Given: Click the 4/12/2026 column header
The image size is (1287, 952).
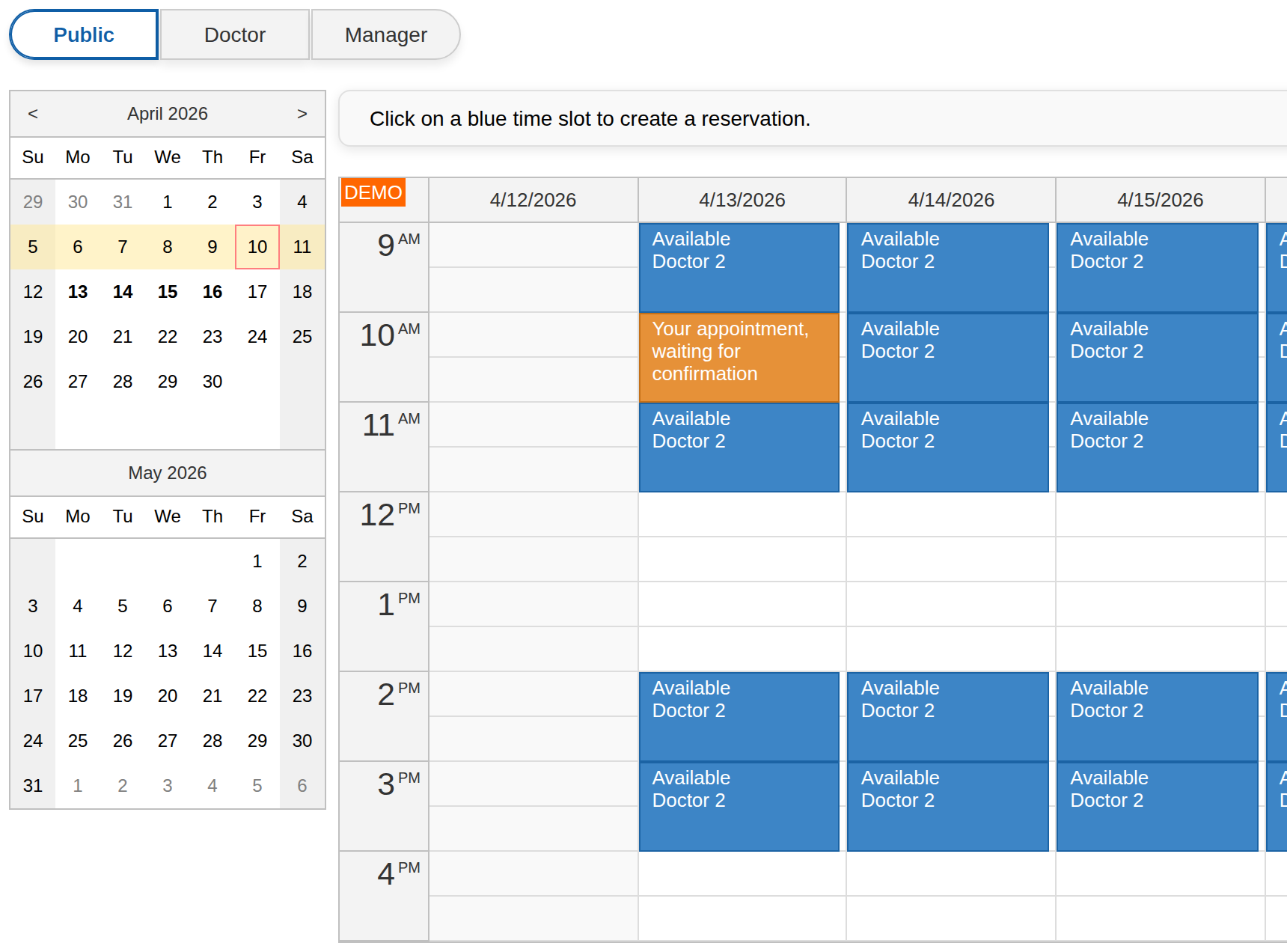Looking at the screenshot, I should (x=533, y=199).
